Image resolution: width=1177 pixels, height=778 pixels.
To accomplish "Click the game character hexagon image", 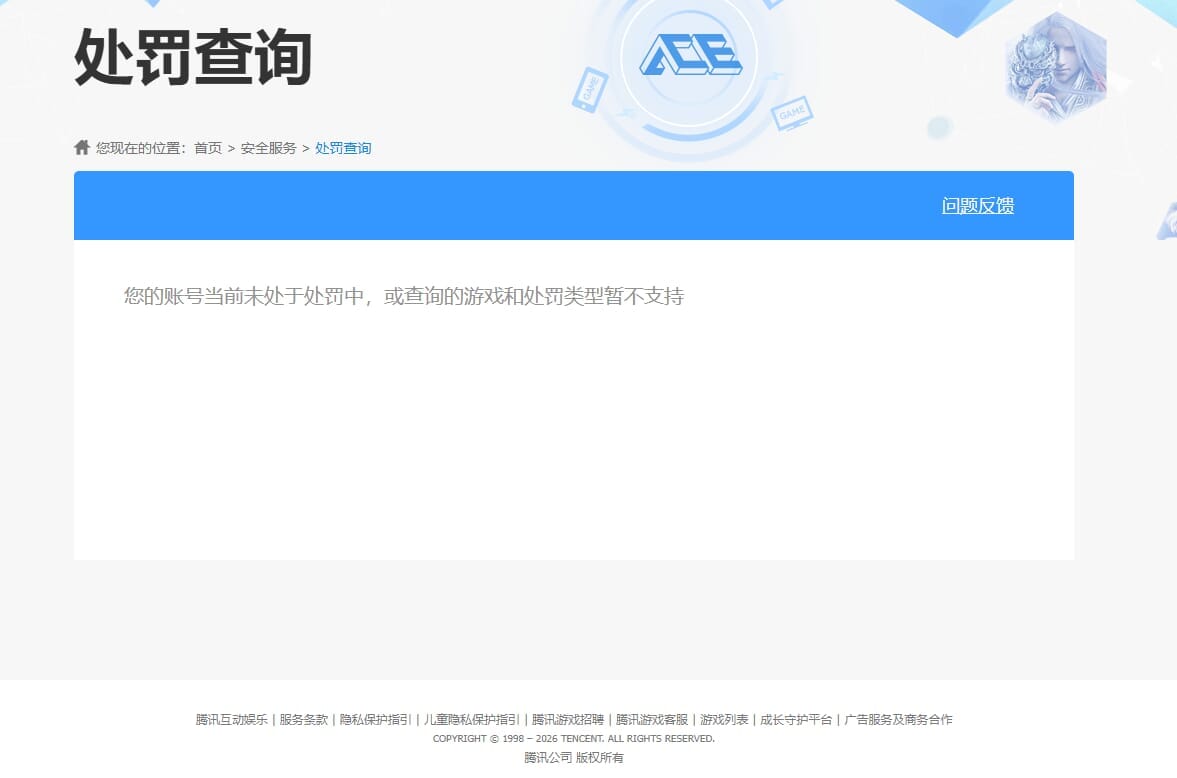I will click(x=1056, y=68).
